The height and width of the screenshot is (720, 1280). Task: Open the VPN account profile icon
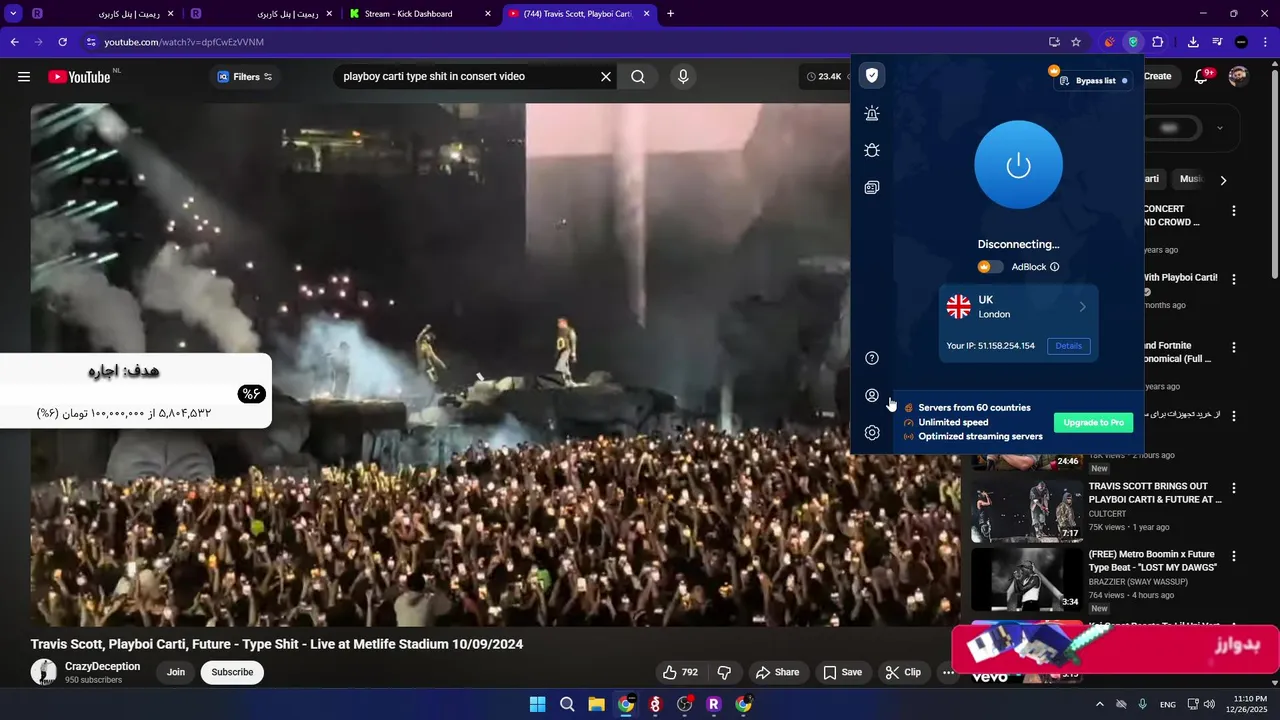point(872,395)
